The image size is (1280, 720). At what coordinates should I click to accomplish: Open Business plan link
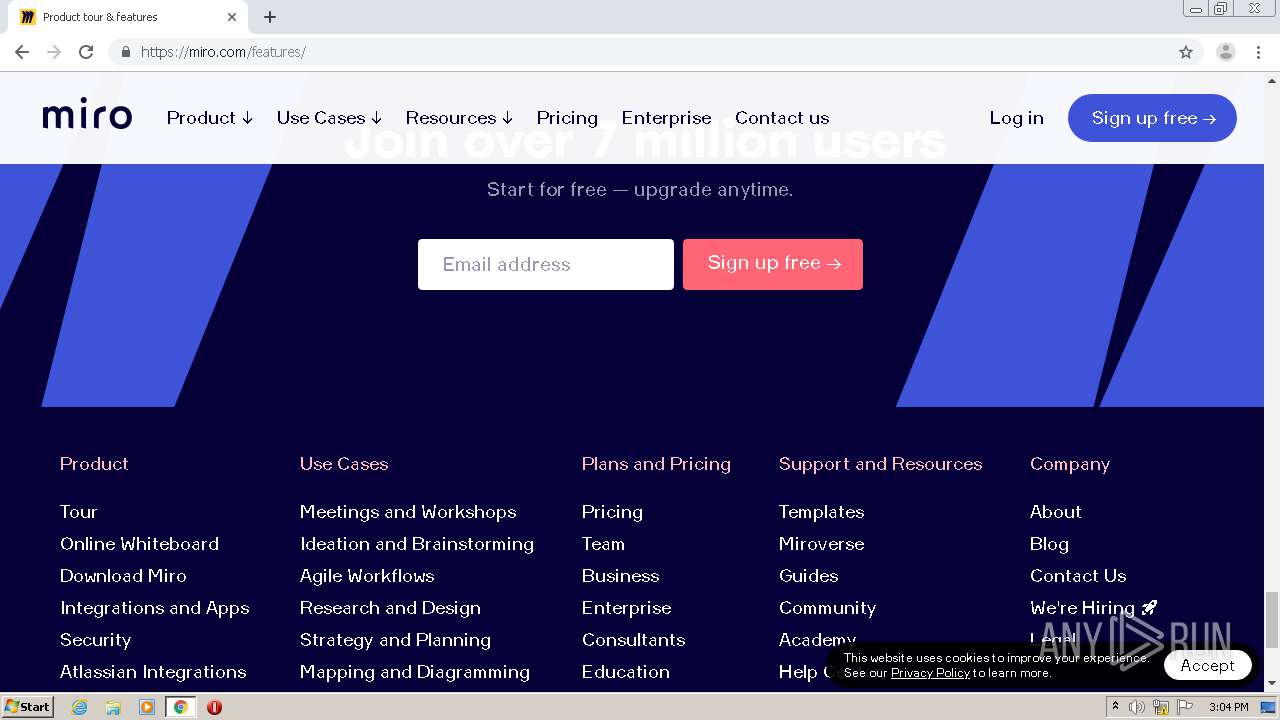[x=621, y=576]
